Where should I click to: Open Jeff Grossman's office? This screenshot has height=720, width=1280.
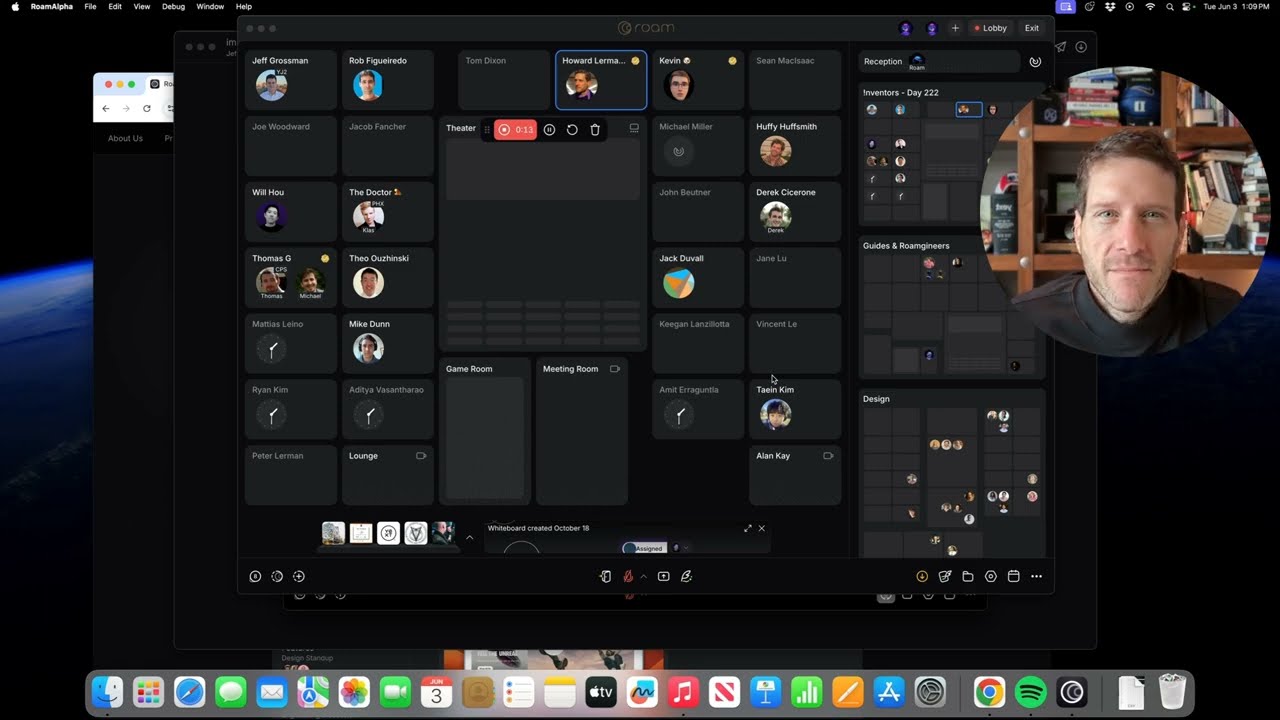pos(291,80)
